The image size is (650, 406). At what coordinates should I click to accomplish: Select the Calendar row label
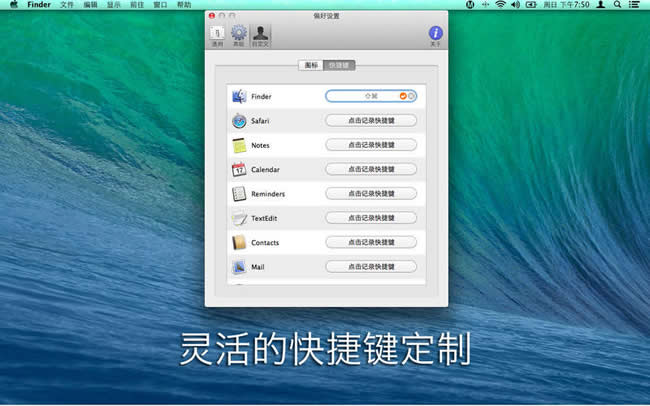coord(265,170)
